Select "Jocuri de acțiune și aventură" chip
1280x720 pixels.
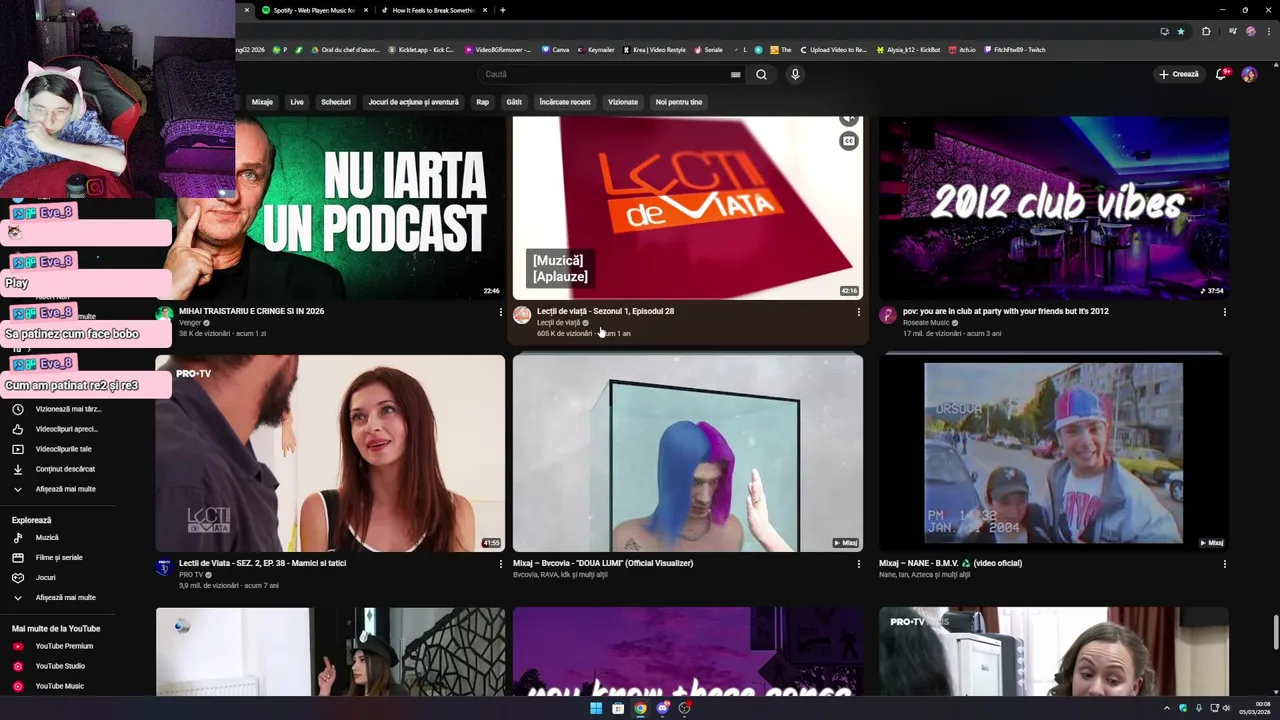413,102
